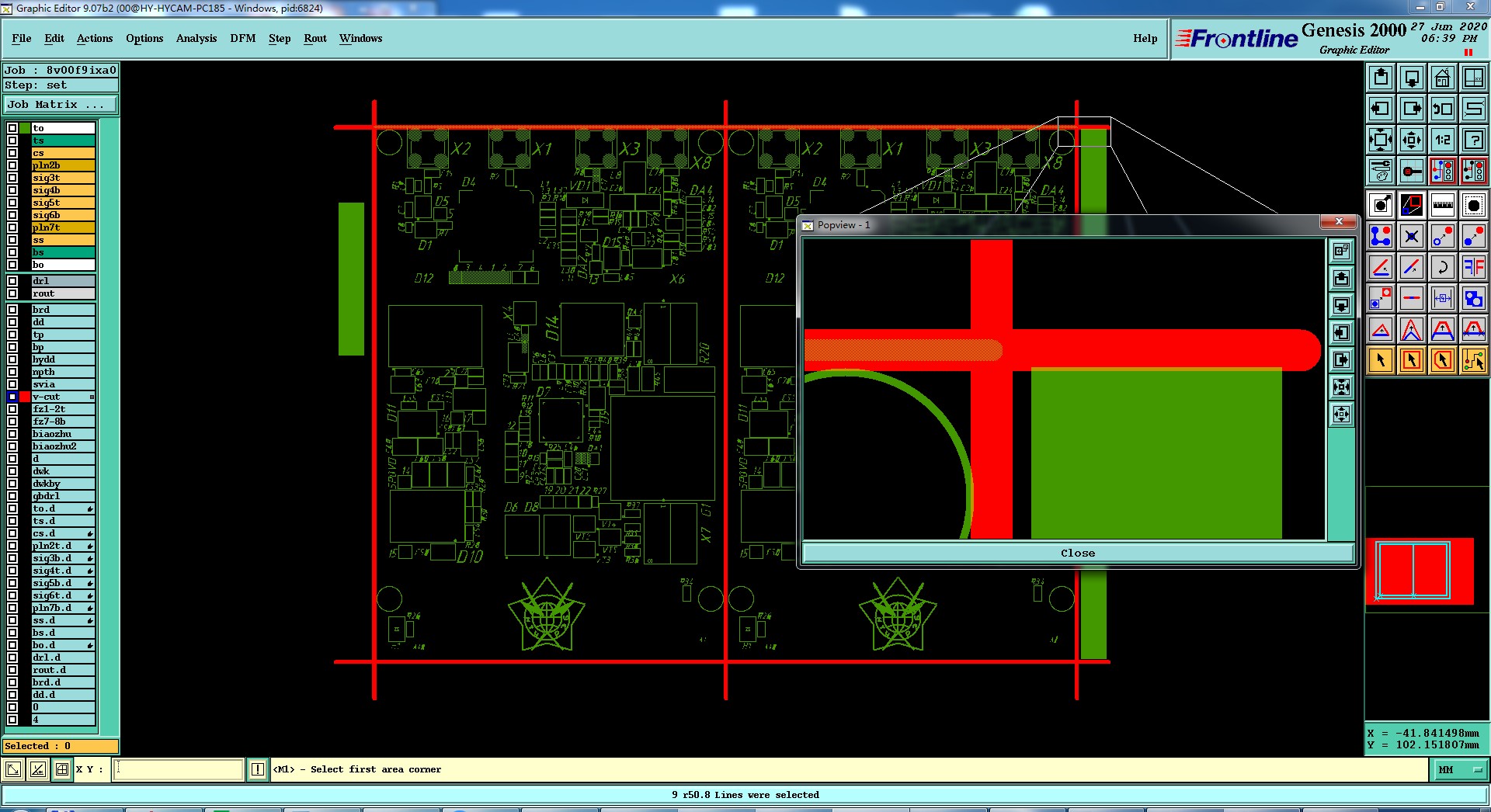Click the previous view undo icon
This screenshot has height=812, width=1491.
point(1443,109)
